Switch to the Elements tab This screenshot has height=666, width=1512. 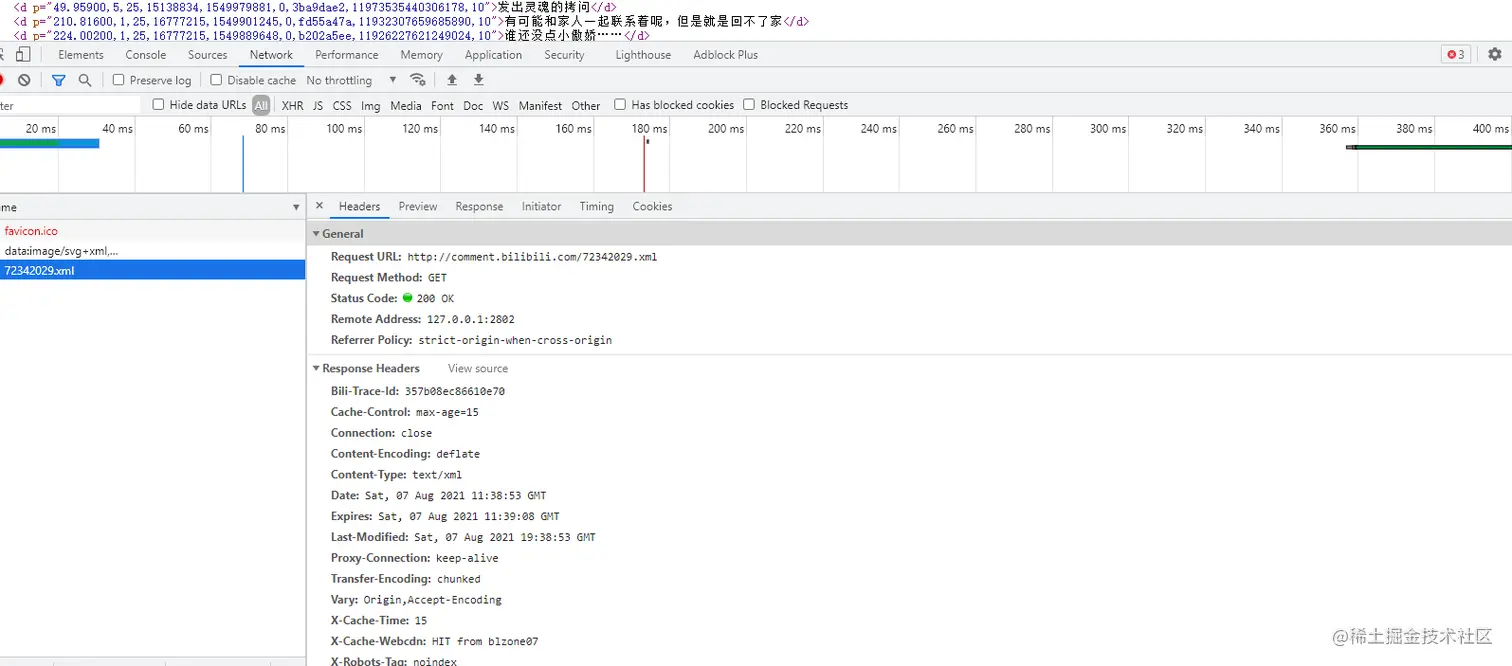81,55
